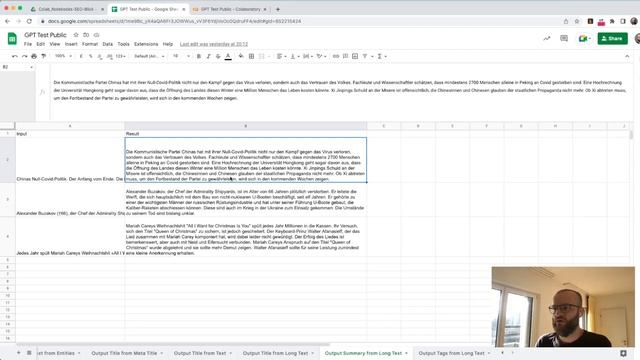Open the number format 123 dropdown
Viewport: 640px width, 360px height.
pyautogui.click(x=120, y=56)
